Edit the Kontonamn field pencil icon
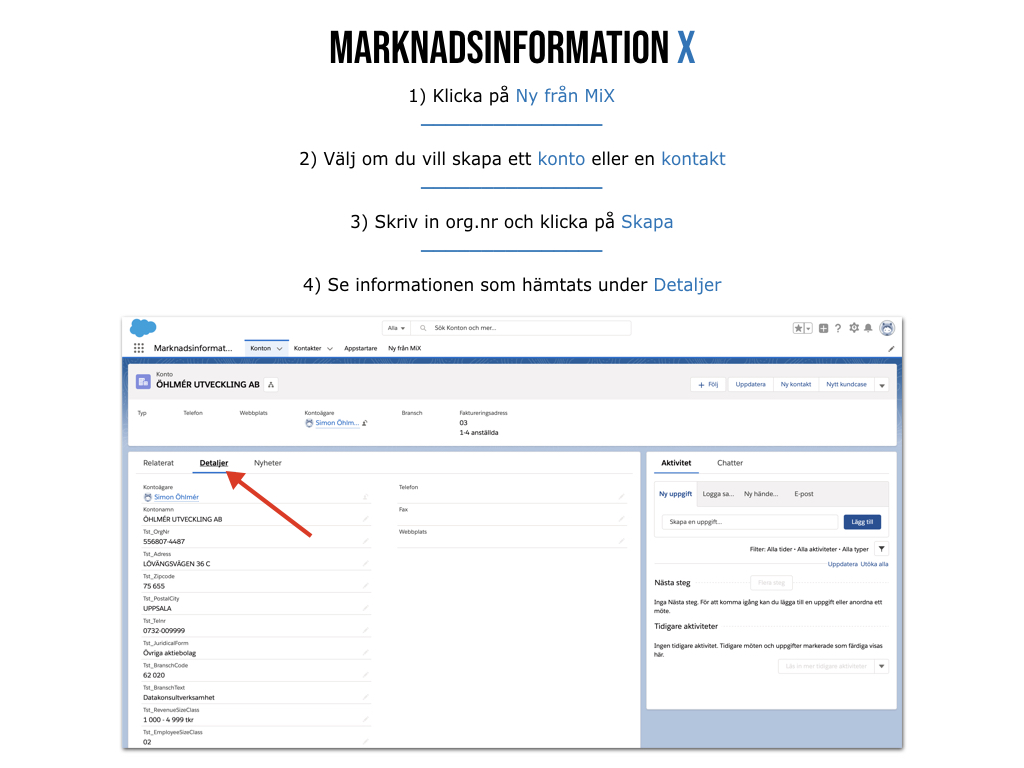The image size is (1024, 768). [x=365, y=519]
